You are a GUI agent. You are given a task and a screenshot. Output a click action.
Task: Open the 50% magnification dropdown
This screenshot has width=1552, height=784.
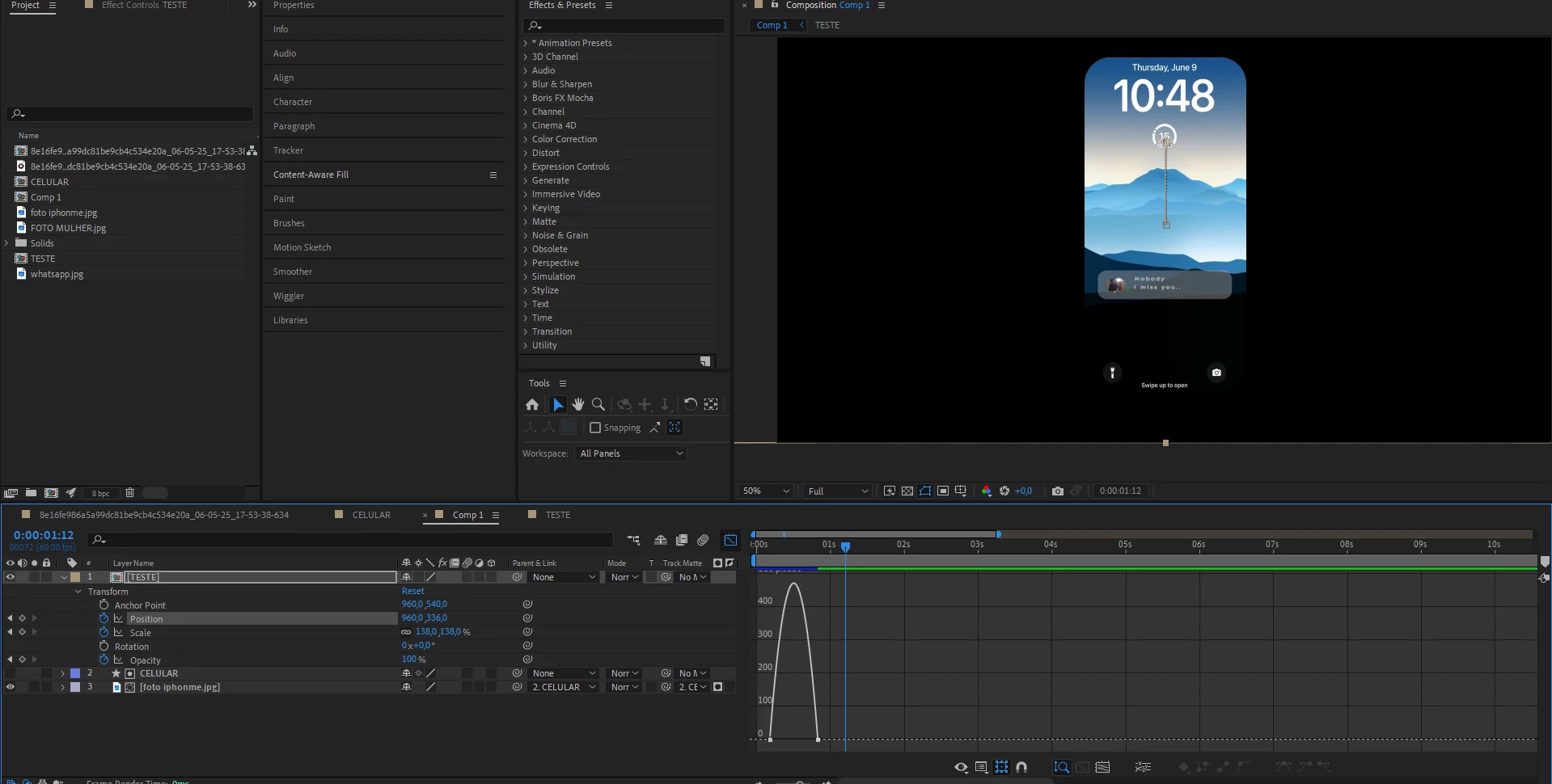[x=766, y=491]
